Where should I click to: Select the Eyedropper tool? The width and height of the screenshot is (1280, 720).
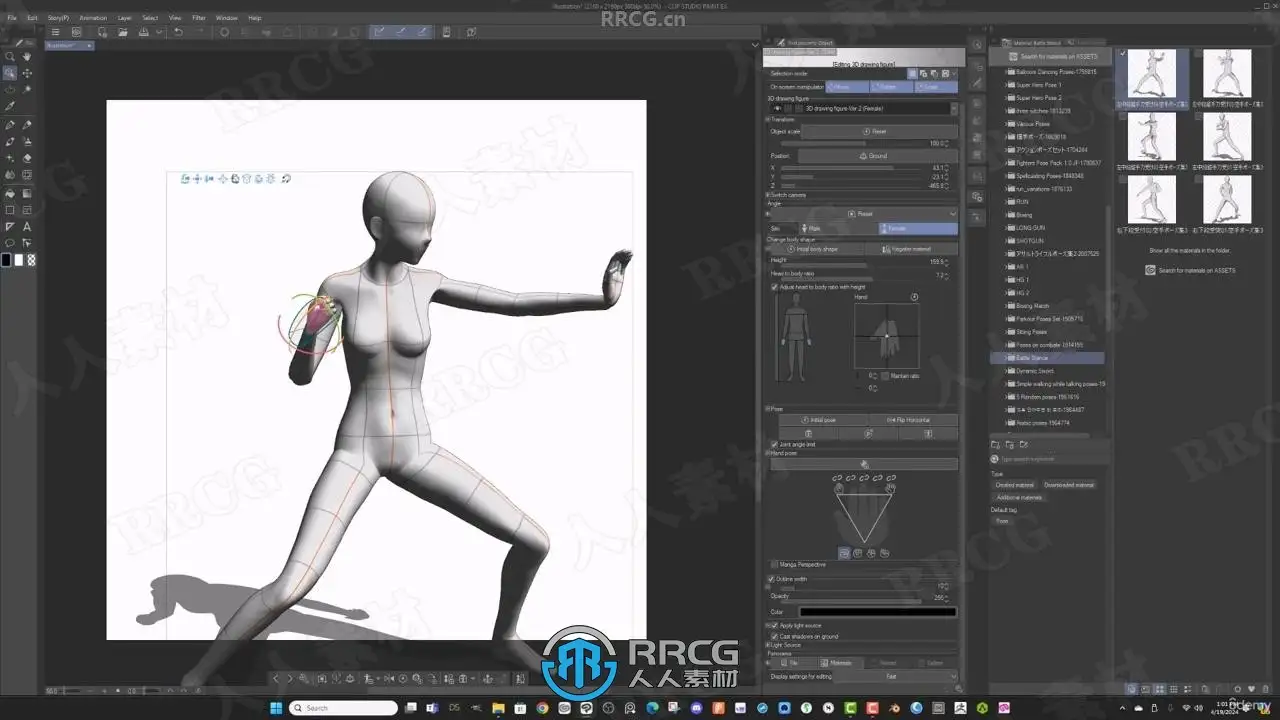pyautogui.click(x=10, y=105)
